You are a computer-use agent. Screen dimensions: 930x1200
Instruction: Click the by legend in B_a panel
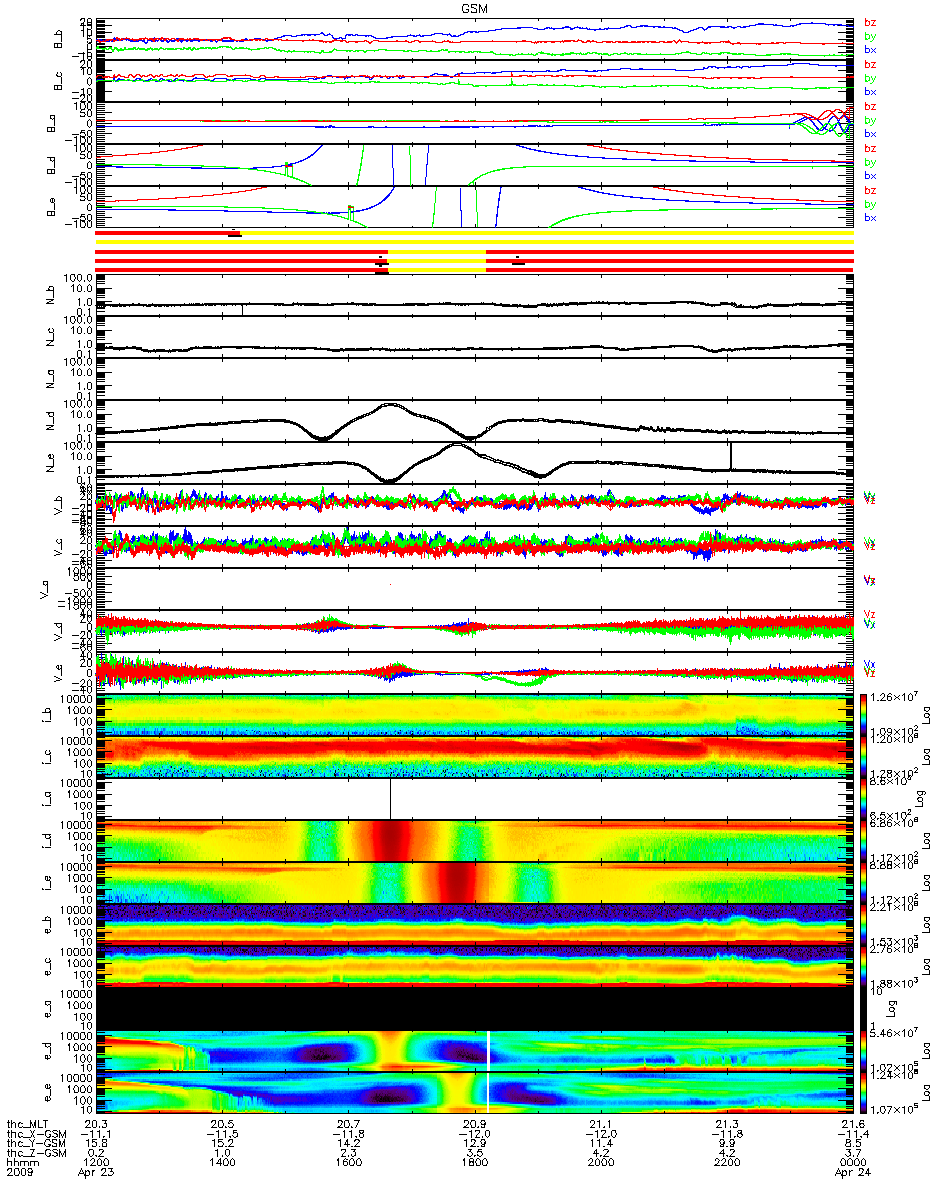click(x=870, y=120)
